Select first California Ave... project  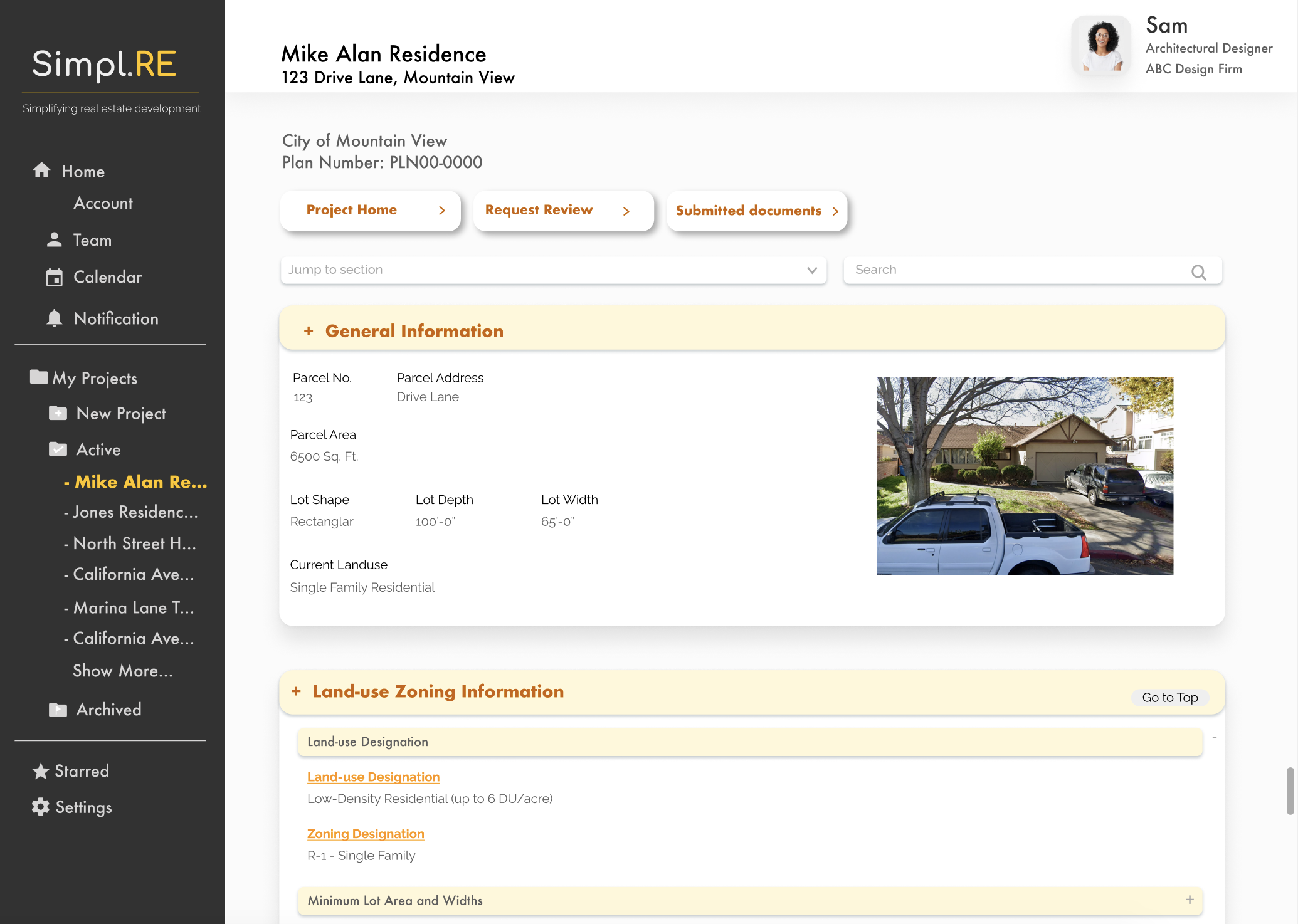click(x=129, y=574)
